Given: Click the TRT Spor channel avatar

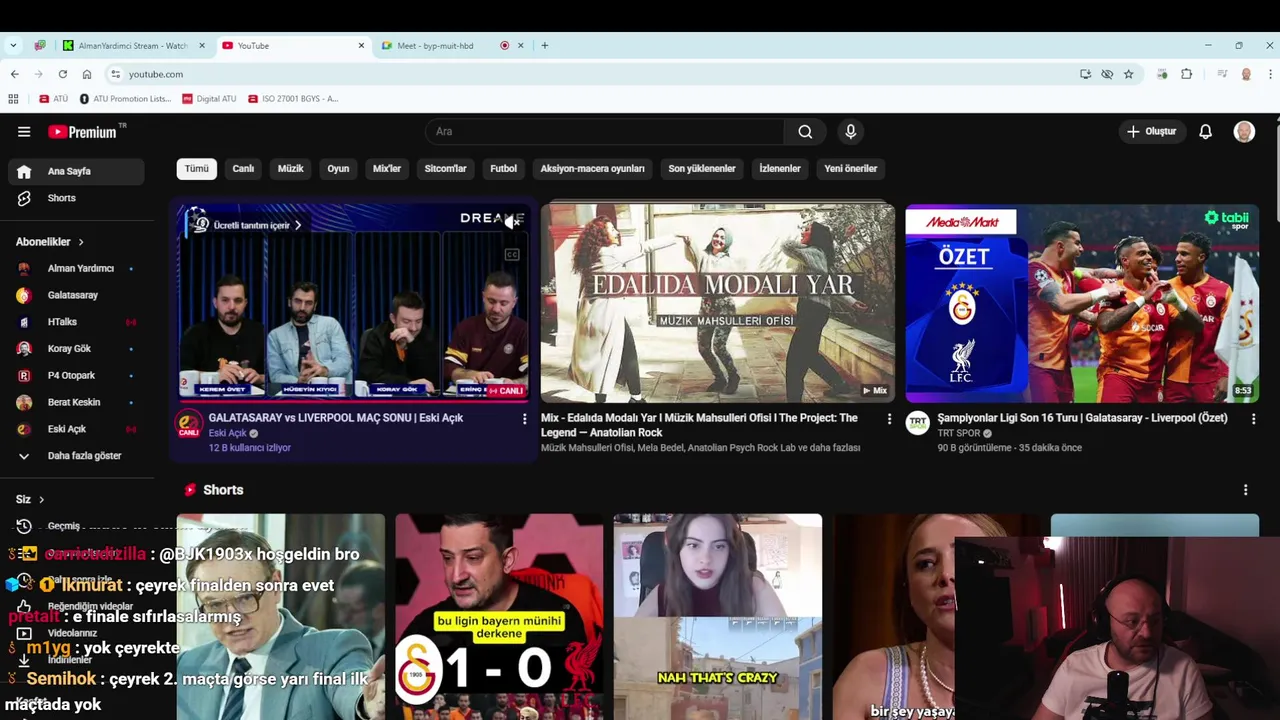Looking at the screenshot, I should click(x=918, y=423).
